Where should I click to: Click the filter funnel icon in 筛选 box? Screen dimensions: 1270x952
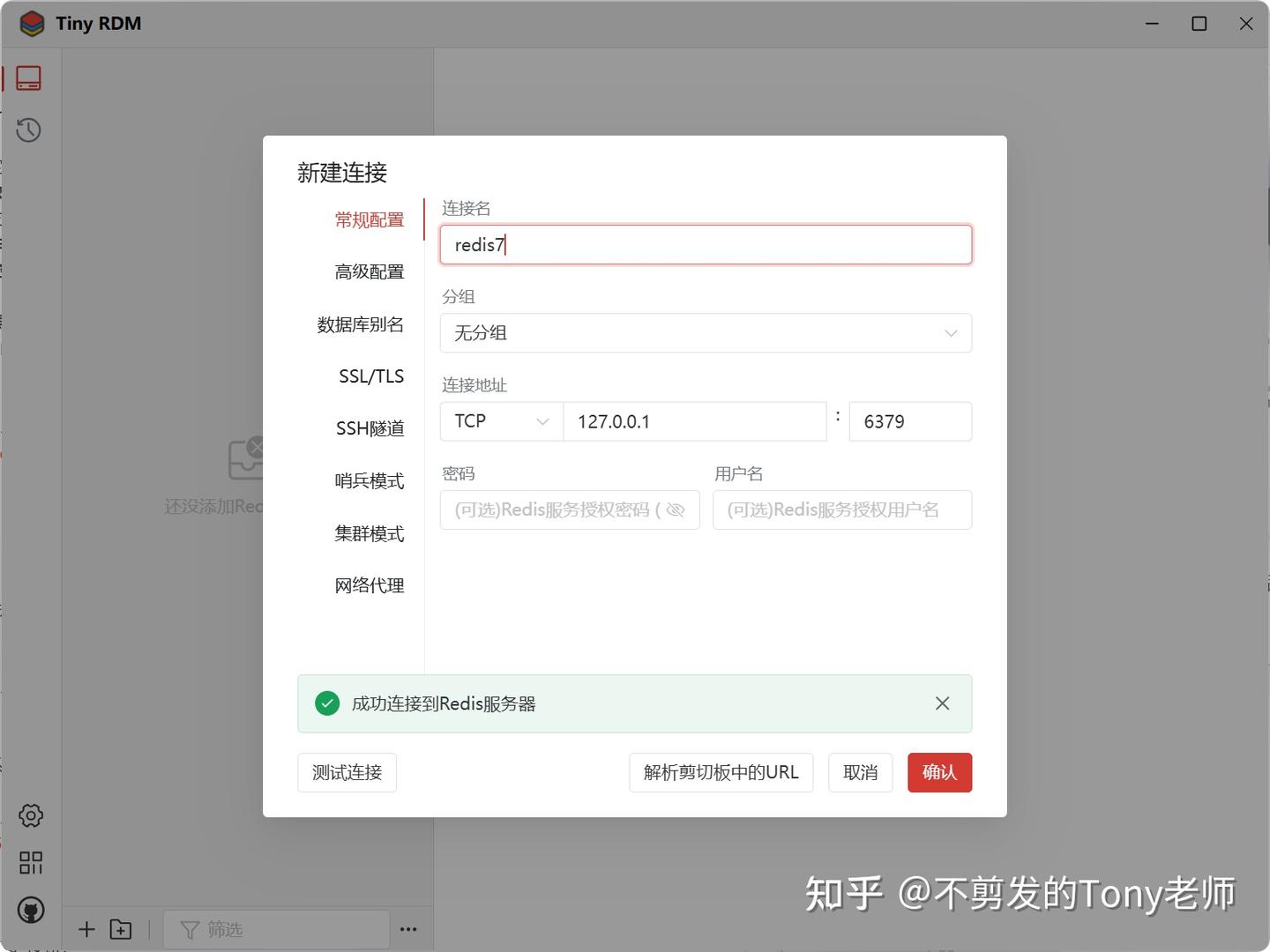click(190, 929)
